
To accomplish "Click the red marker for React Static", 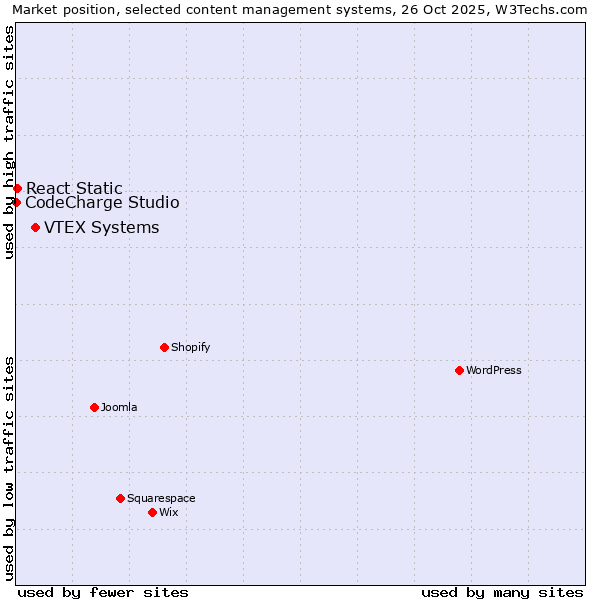I will pos(17,188).
